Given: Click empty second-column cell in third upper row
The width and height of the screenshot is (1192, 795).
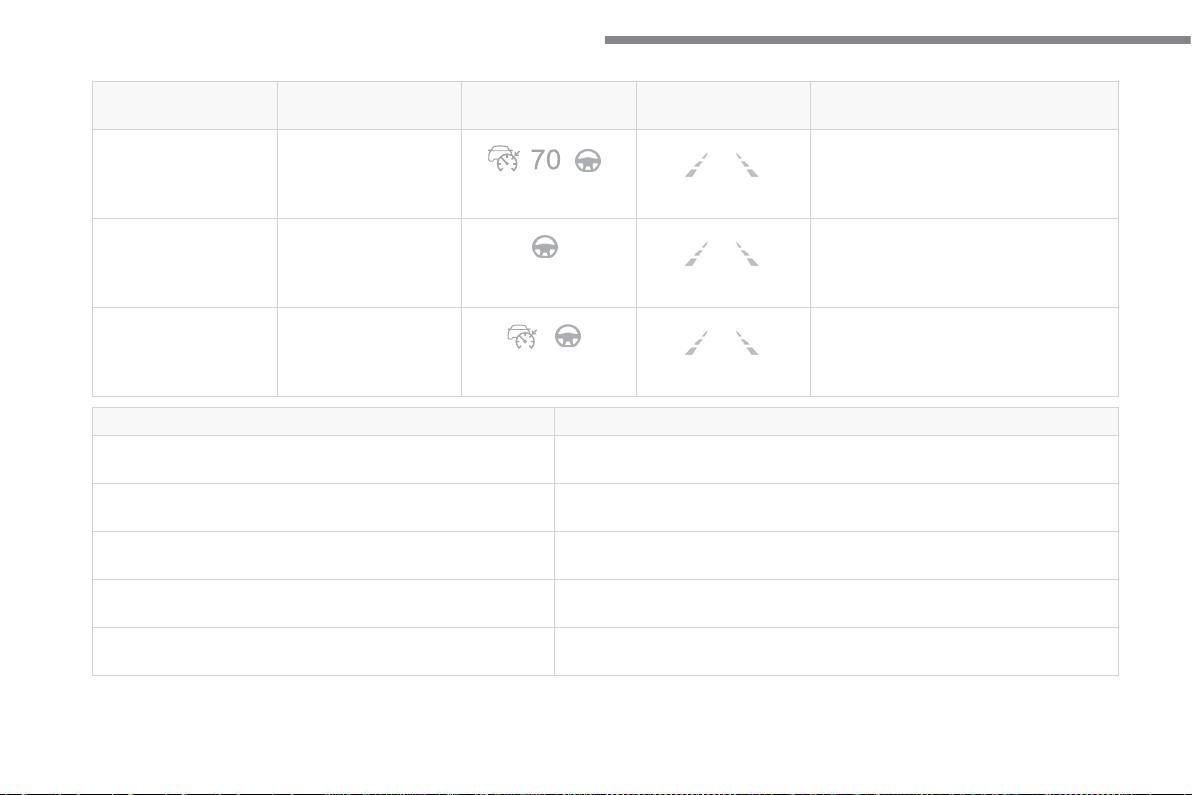Looking at the screenshot, I should (369, 352).
